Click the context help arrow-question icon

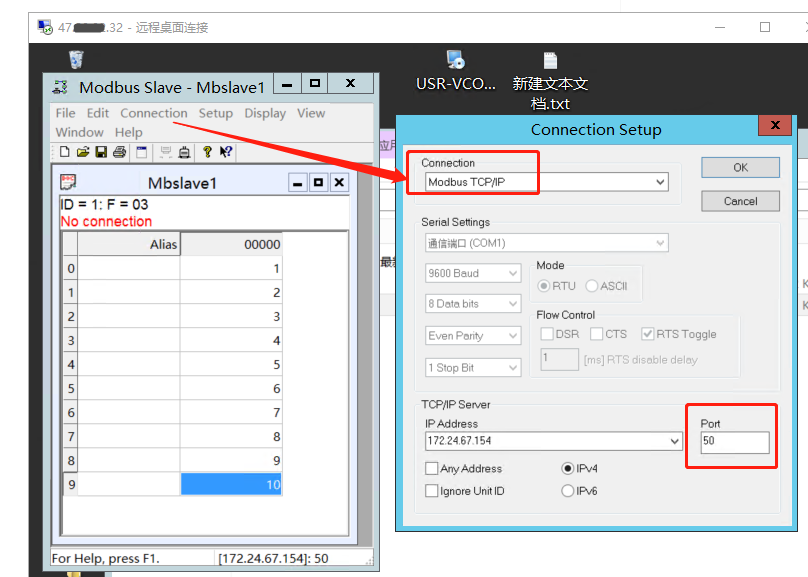coord(226,152)
